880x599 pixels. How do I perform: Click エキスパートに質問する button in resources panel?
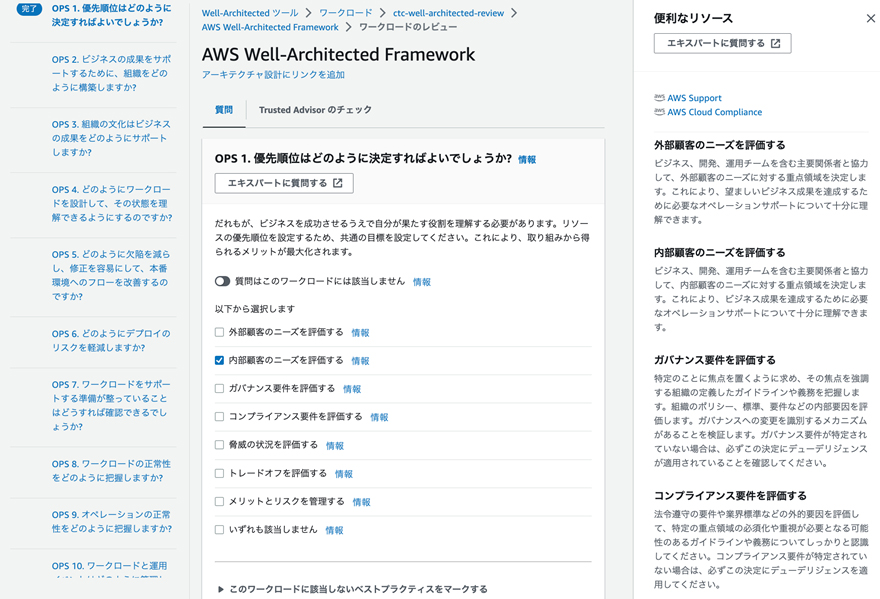point(722,43)
